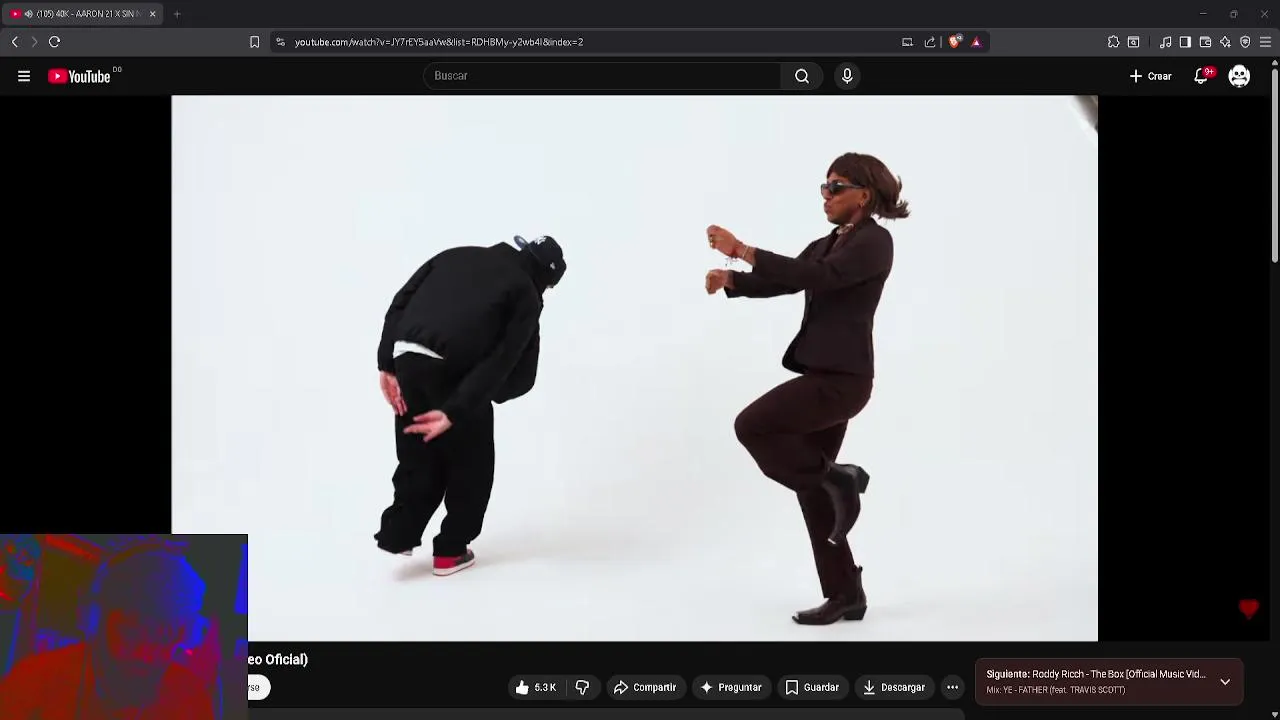Click the search magnifier button
Image resolution: width=1280 pixels, height=720 pixels.
802,76
